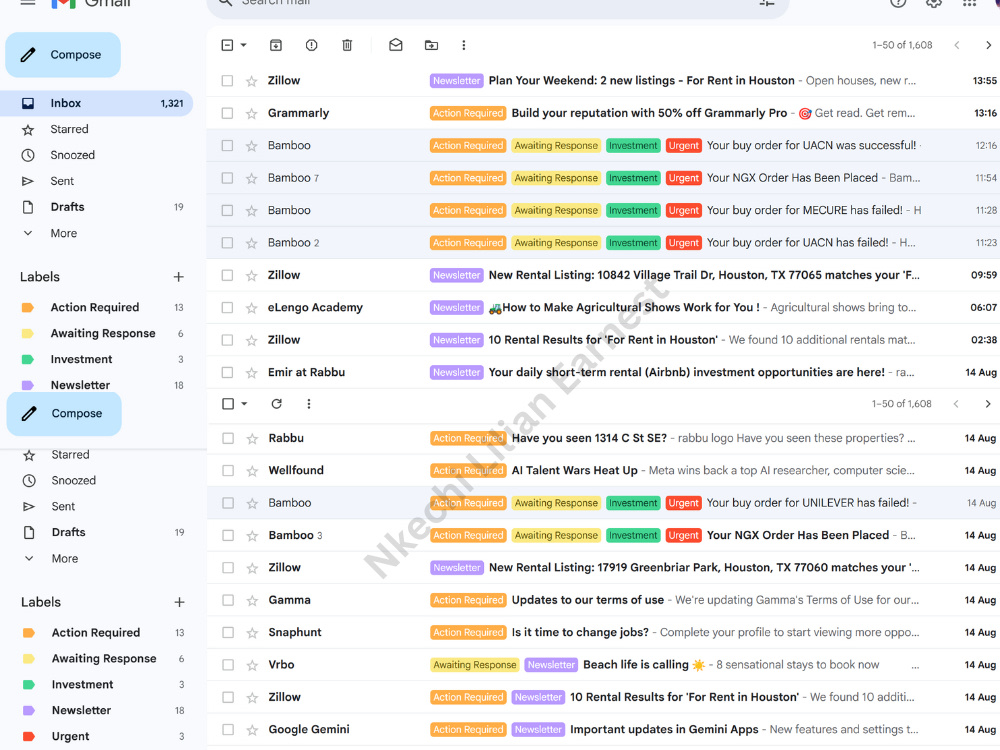Star the Gamma terms of use email
1000x750 pixels.
click(x=252, y=600)
